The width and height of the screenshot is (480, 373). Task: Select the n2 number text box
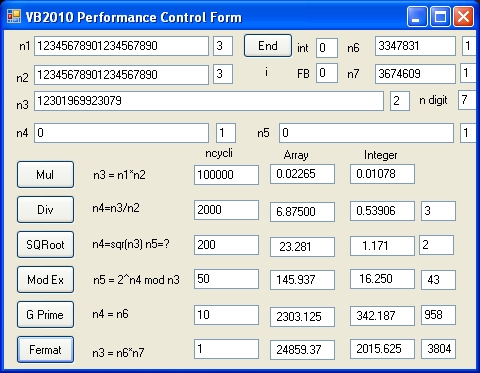(121, 75)
